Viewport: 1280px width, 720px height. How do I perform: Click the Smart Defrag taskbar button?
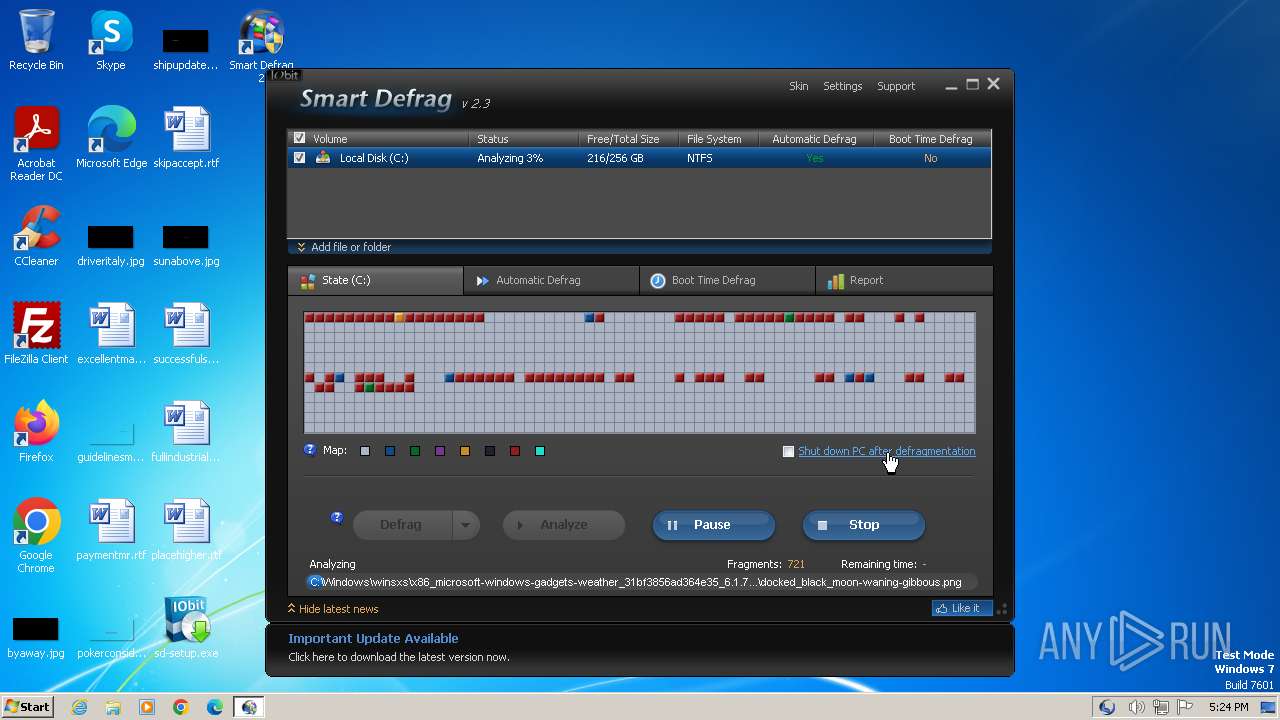pos(249,707)
